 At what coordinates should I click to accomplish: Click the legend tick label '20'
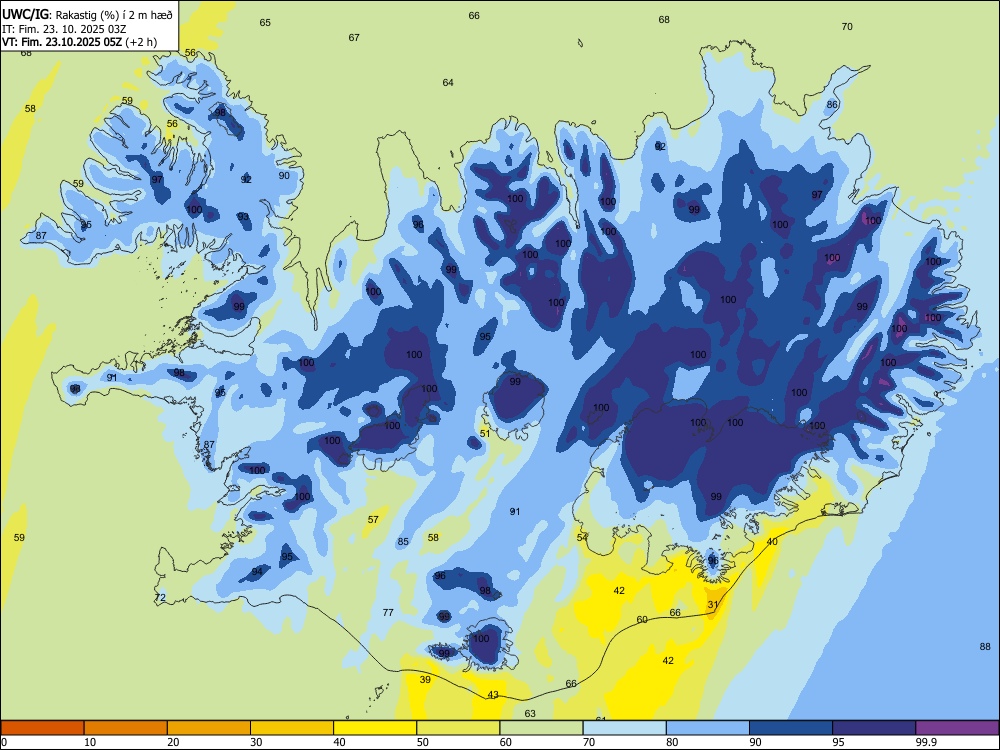tap(173, 742)
